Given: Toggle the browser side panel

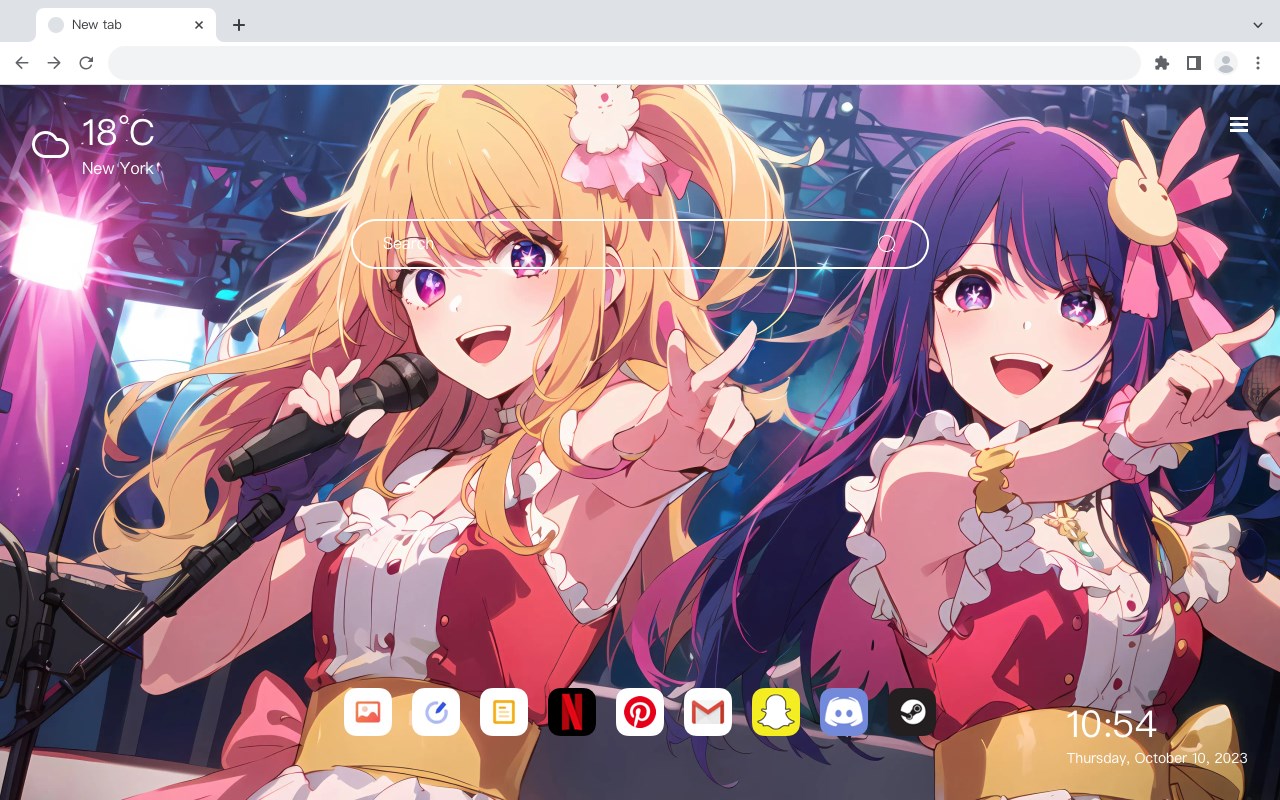Looking at the screenshot, I should coord(1193,63).
